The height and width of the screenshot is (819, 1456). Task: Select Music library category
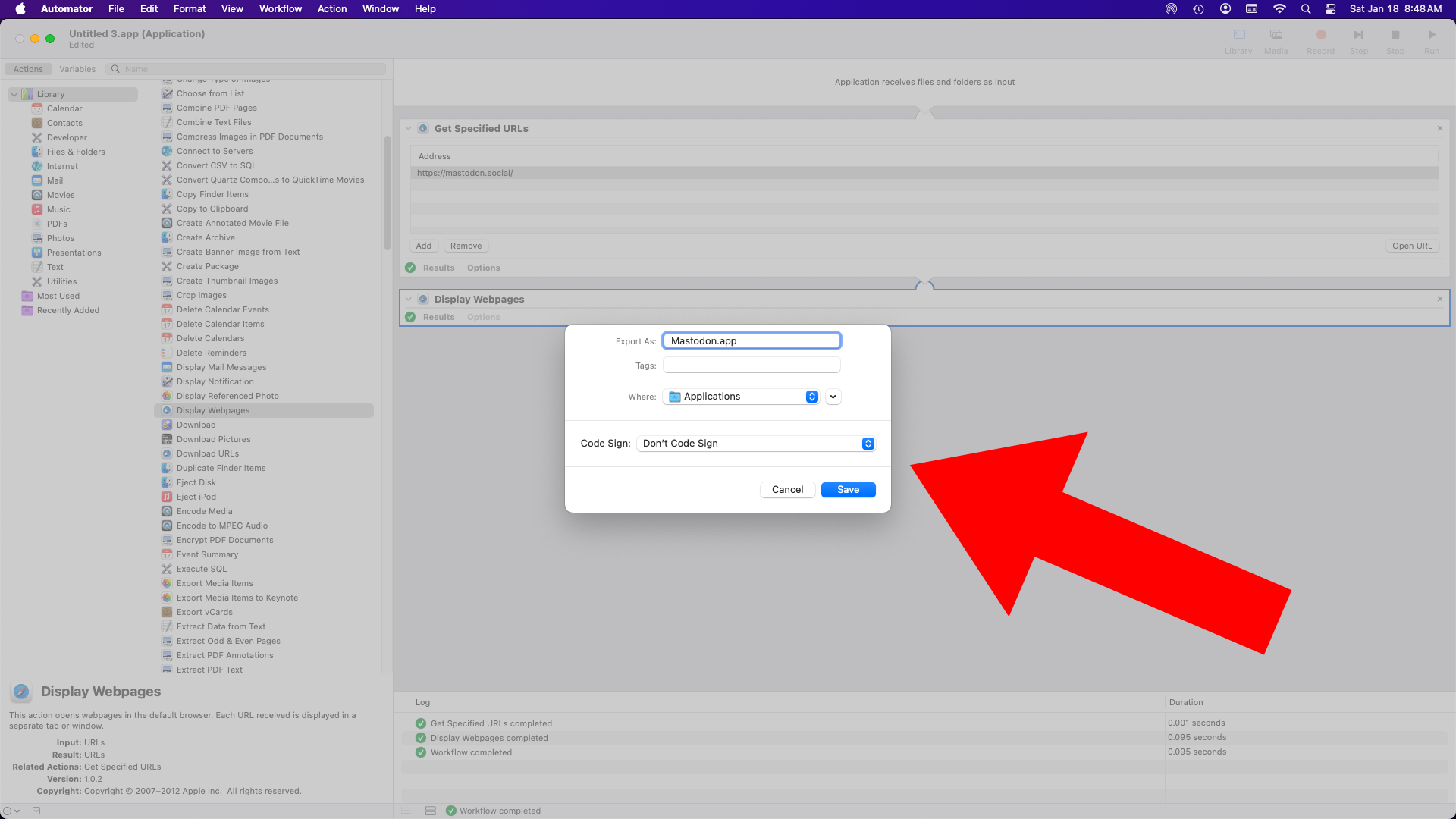pos(58,209)
